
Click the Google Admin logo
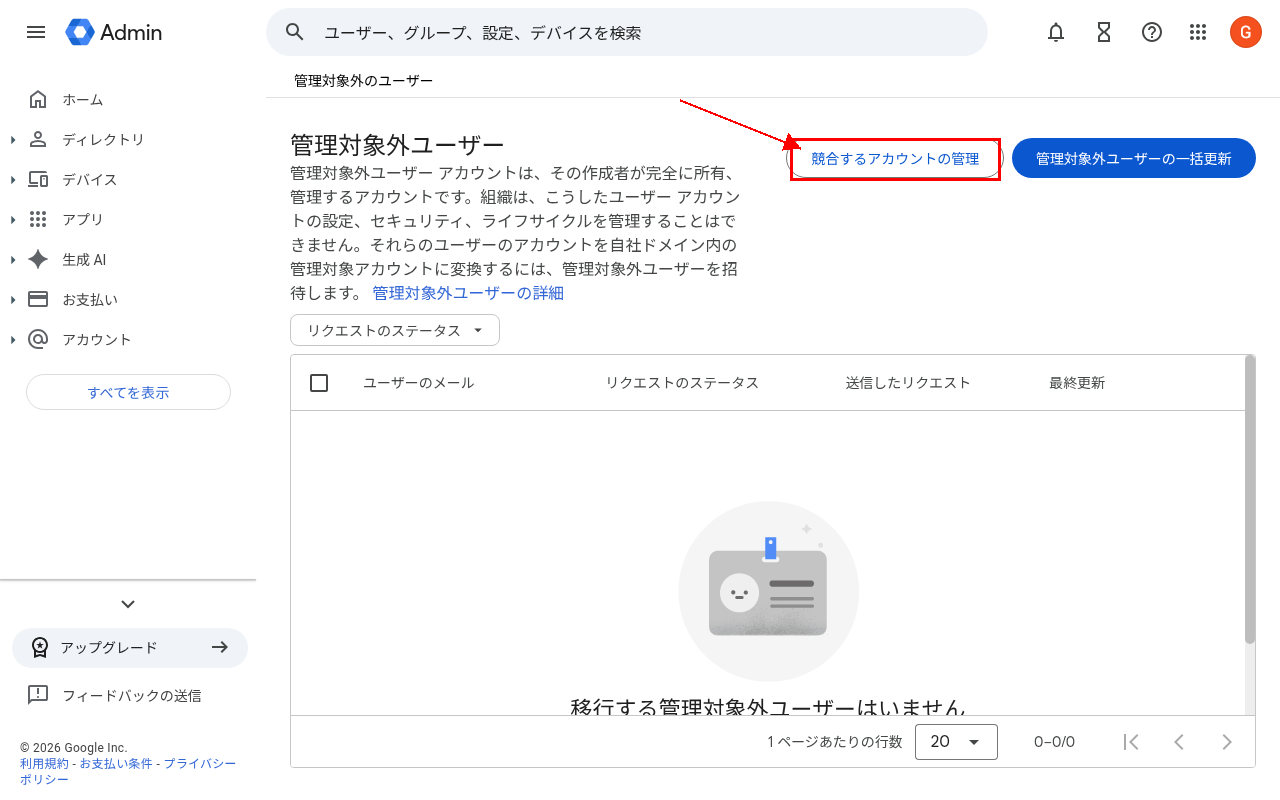coord(114,32)
